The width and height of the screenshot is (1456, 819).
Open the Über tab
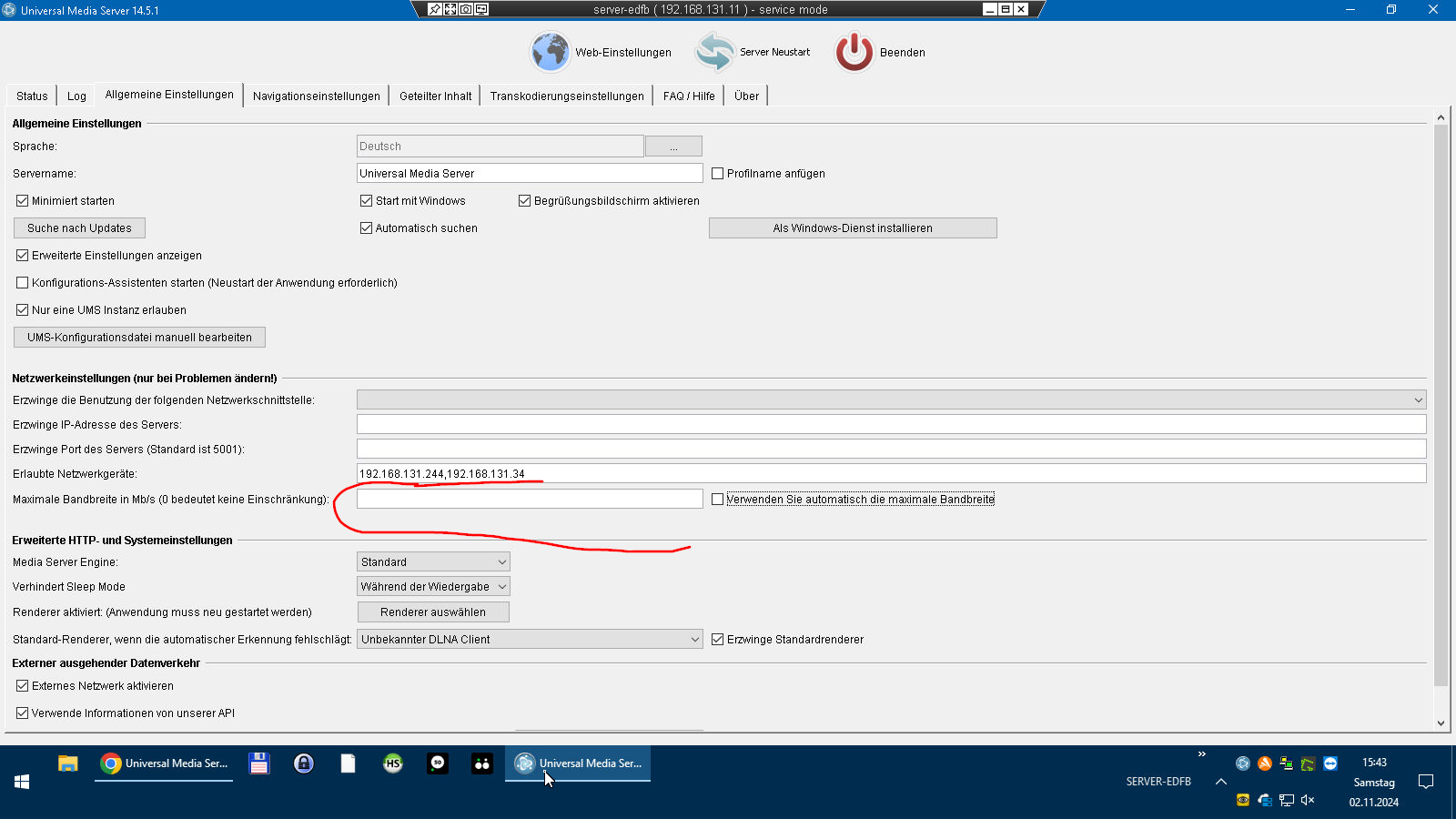(746, 96)
